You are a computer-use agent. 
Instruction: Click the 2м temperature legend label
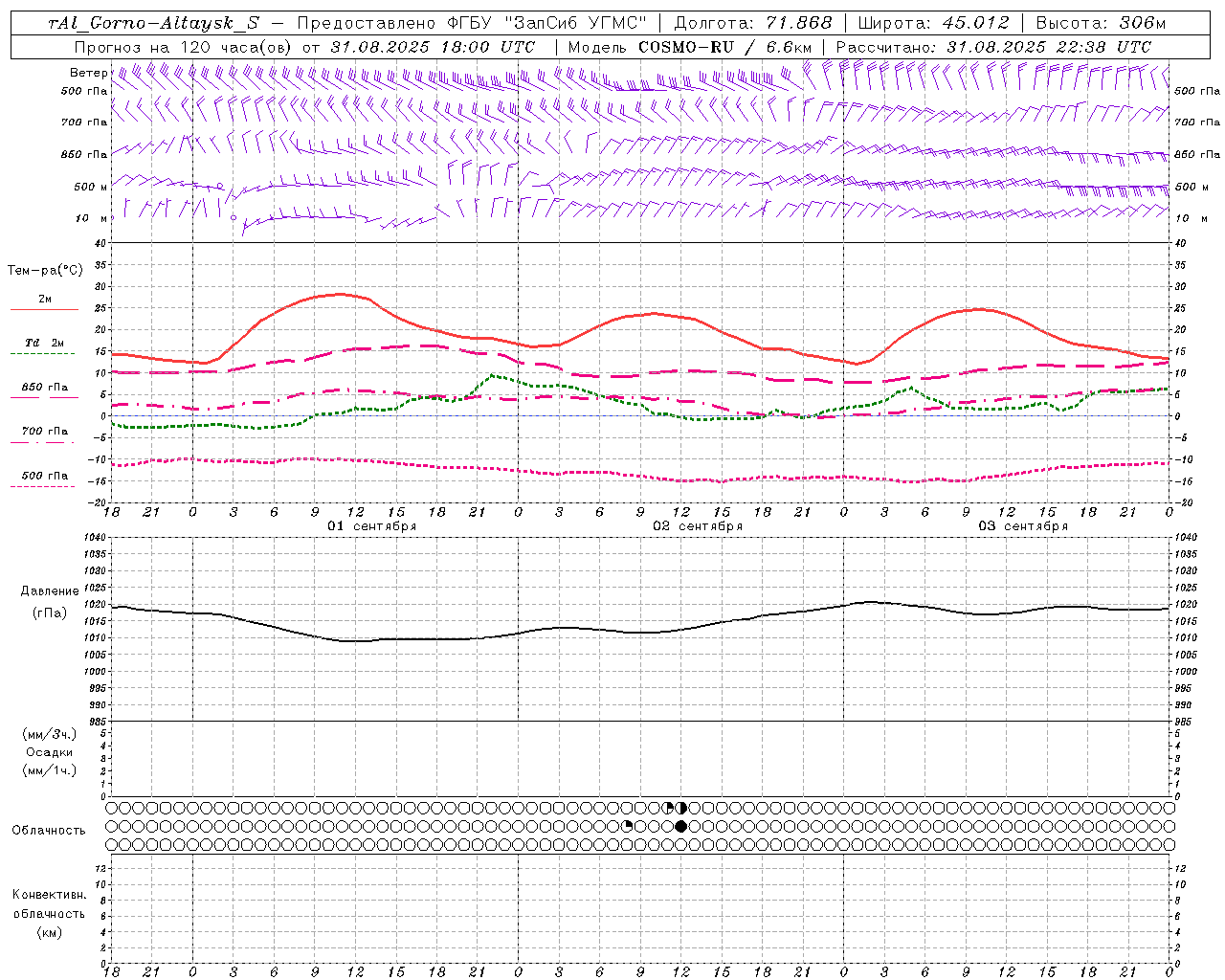45,300
